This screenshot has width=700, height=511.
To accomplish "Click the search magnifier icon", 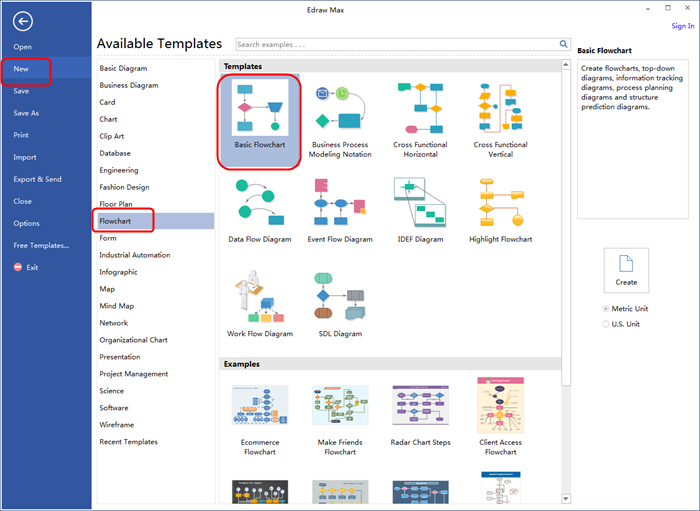I will (x=563, y=44).
